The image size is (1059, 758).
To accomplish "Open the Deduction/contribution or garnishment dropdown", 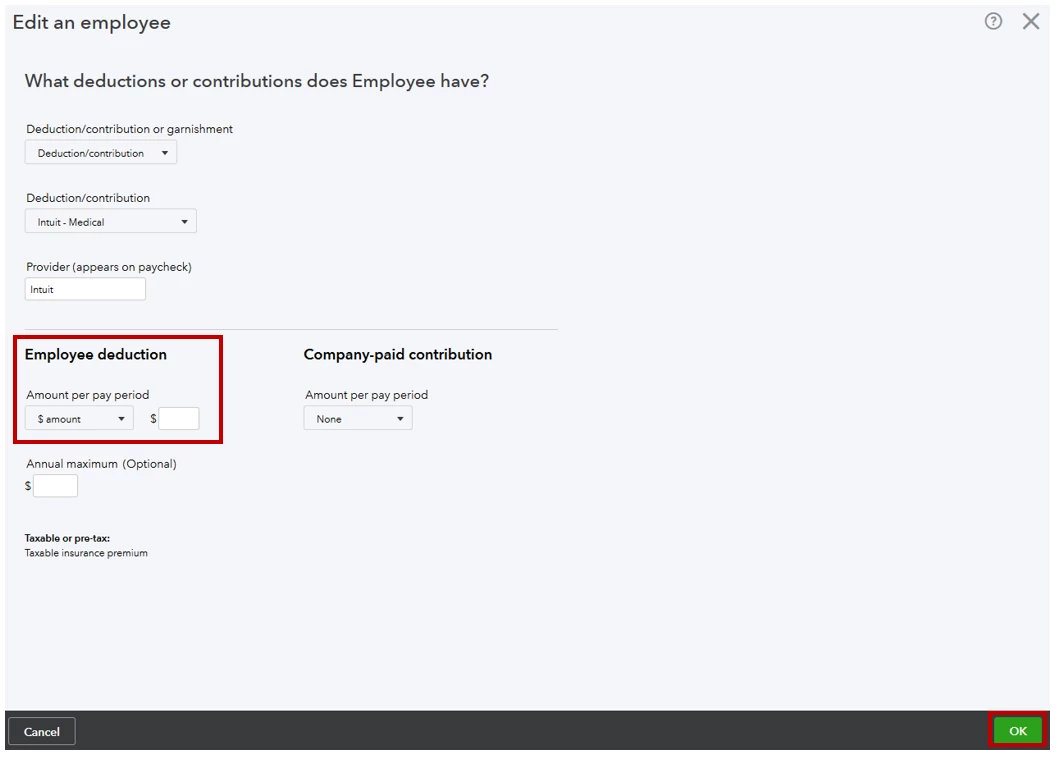I will click(x=101, y=153).
